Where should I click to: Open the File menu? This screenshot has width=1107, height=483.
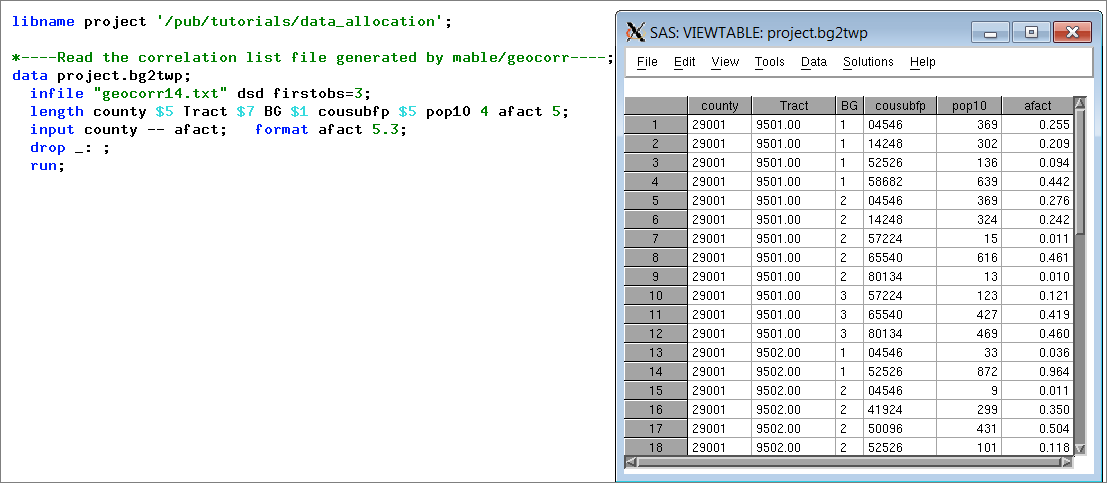coord(647,62)
